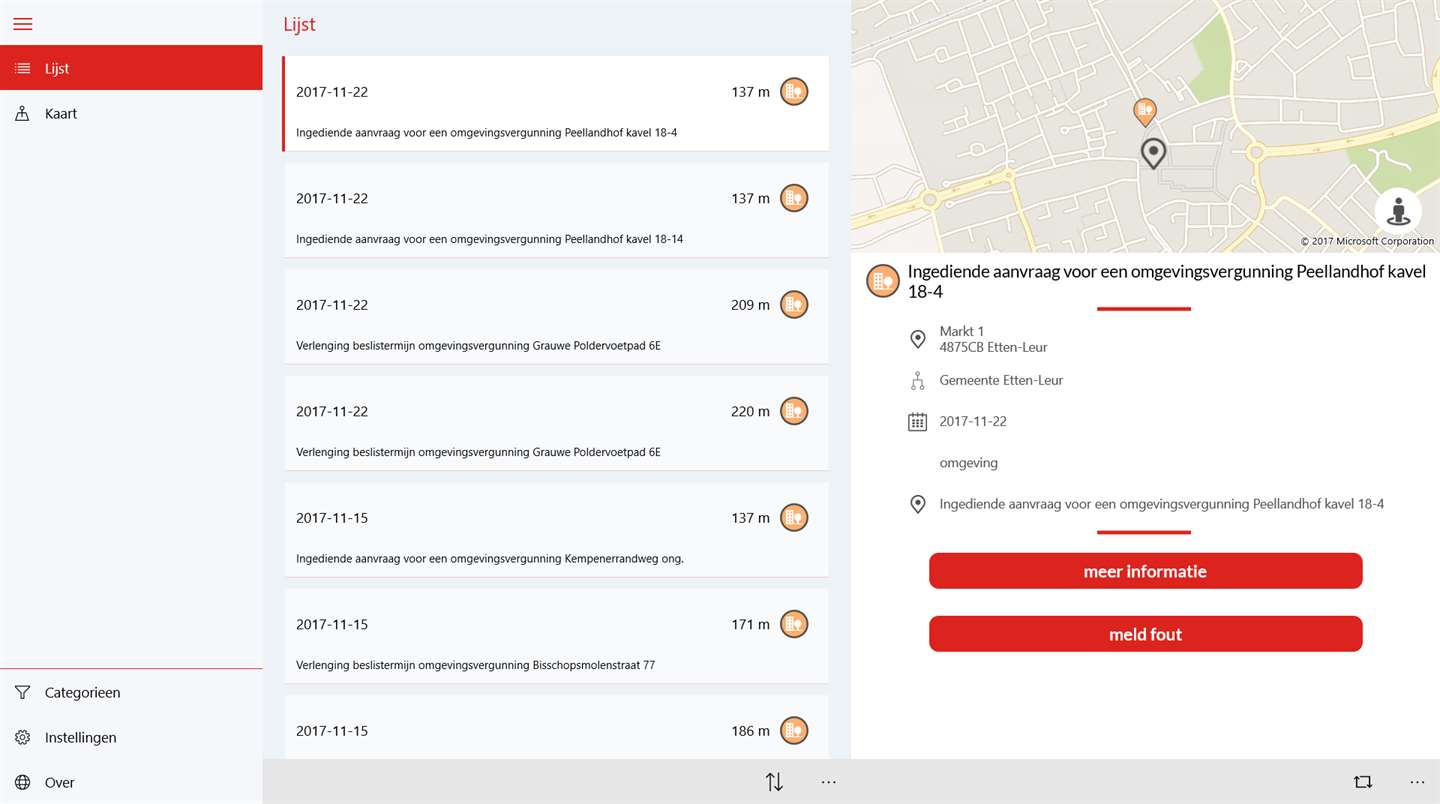The height and width of the screenshot is (804, 1440).
Task: Select list item Peellandhof kavel 18-14
Action: pos(556,210)
